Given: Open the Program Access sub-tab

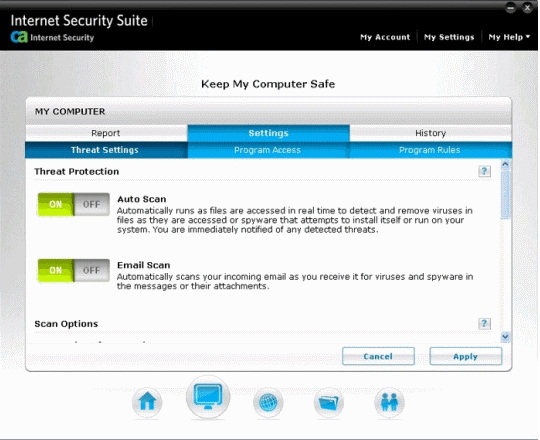Looking at the screenshot, I should (x=268, y=150).
